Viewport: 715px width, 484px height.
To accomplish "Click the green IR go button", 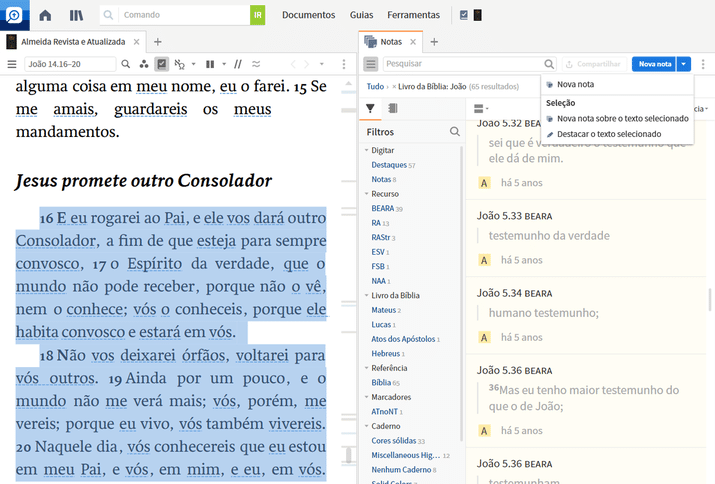I will [x=258, y=15].
